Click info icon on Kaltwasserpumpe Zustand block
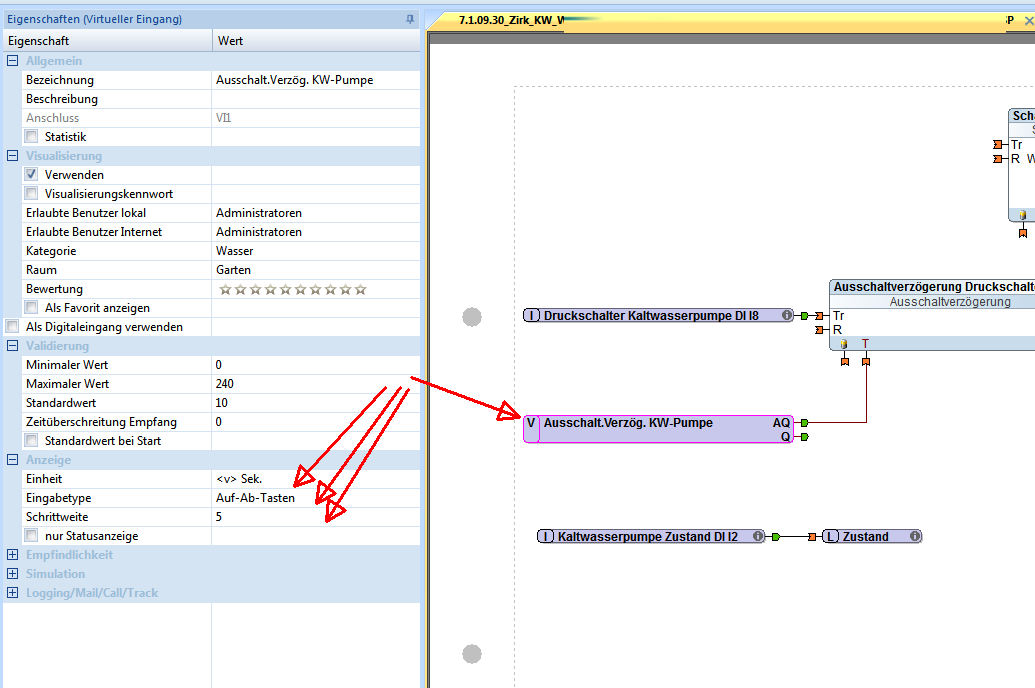This screenshot has width=1035, height=688. click(758, 536)
